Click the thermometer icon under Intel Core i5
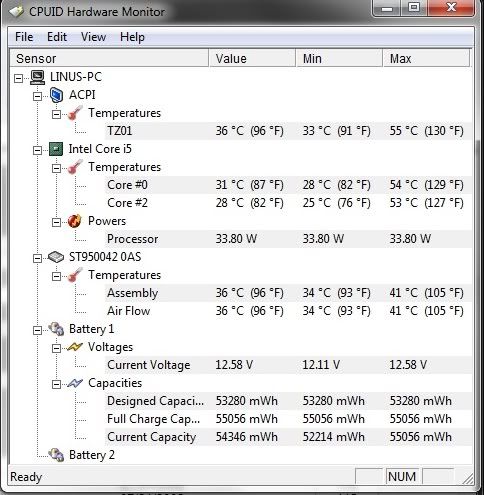The width and height of the screenshot is (484, 495). [75, 167]
